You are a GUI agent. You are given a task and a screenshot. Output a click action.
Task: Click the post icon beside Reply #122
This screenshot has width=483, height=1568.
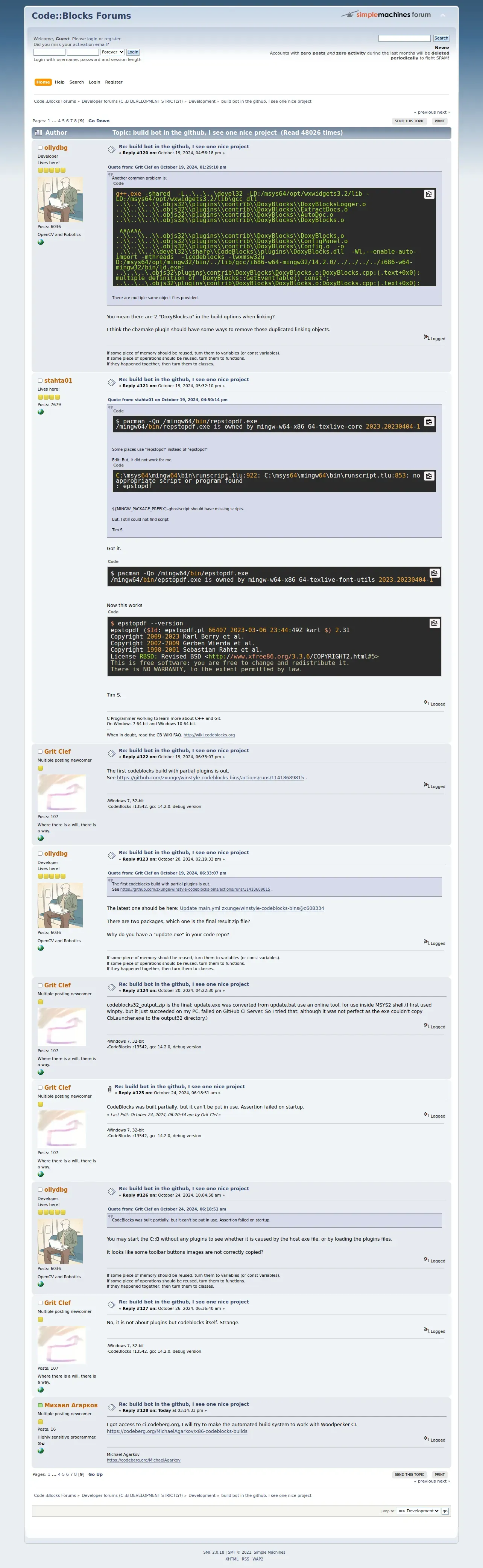[x=111, y=754]
